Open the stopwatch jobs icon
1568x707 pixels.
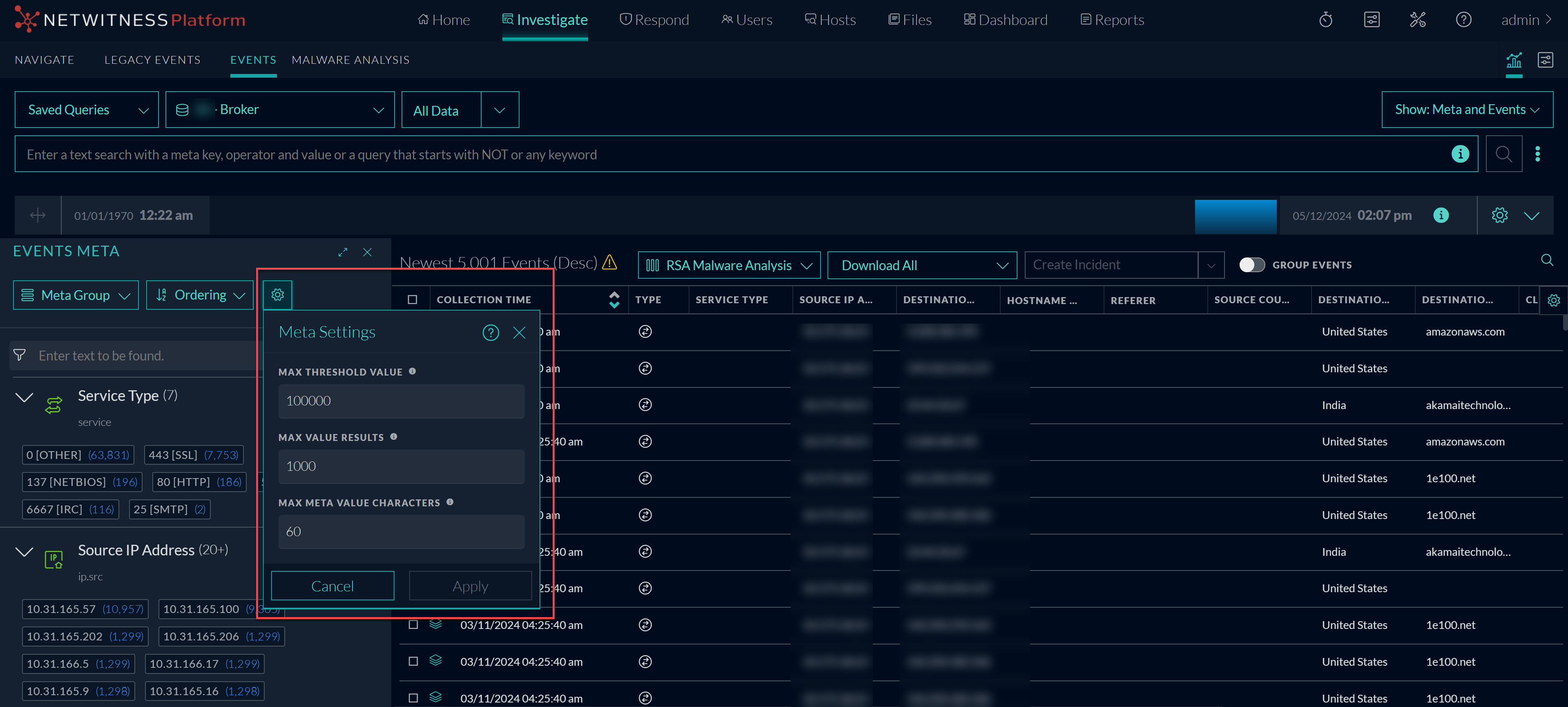tap(1326, 20)
